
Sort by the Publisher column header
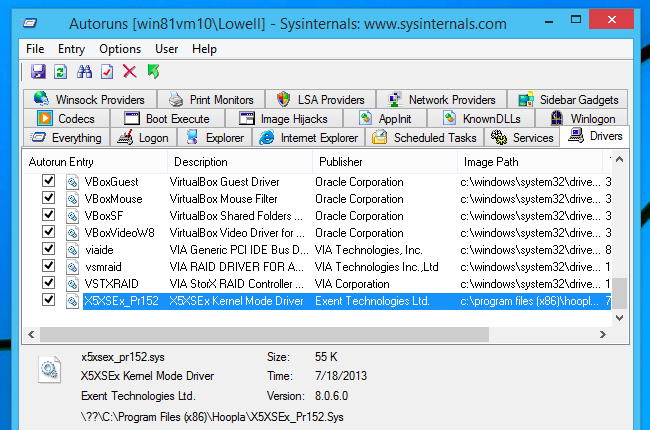[x=385, y=162]
